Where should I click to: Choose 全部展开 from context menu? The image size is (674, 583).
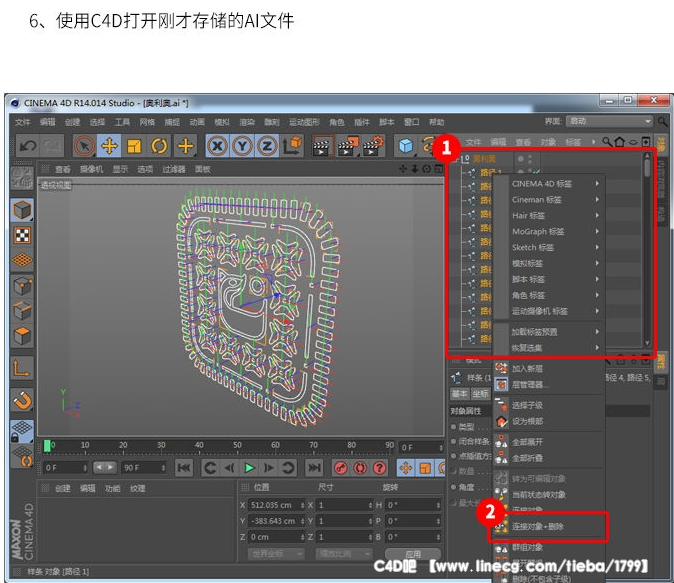pyautogui.click(x=549, y=442)
